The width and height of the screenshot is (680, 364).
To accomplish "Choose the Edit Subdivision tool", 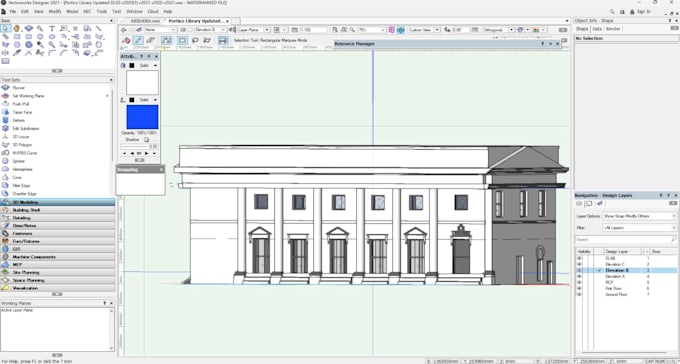I will [x=26, y=128].
